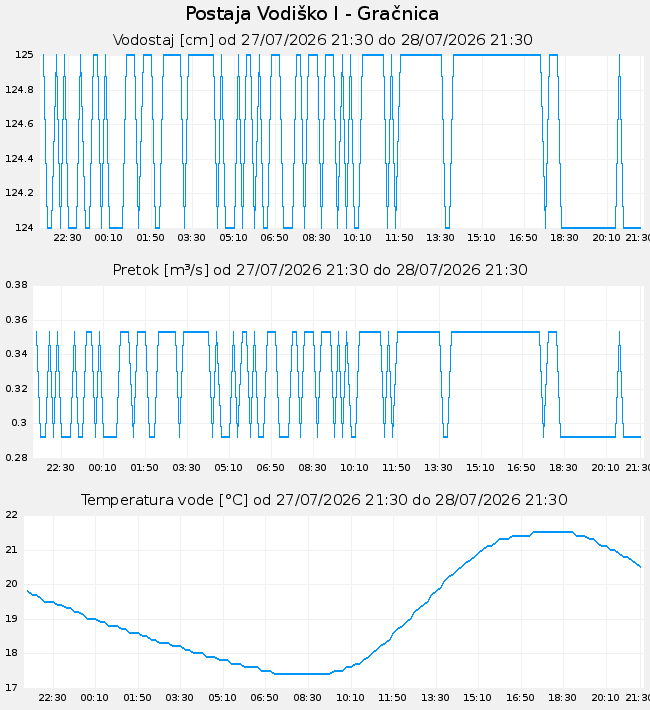Click 10:10 time label under temperature chart
The width and height of the screenshot is (650, 710).
coord(350,698)
